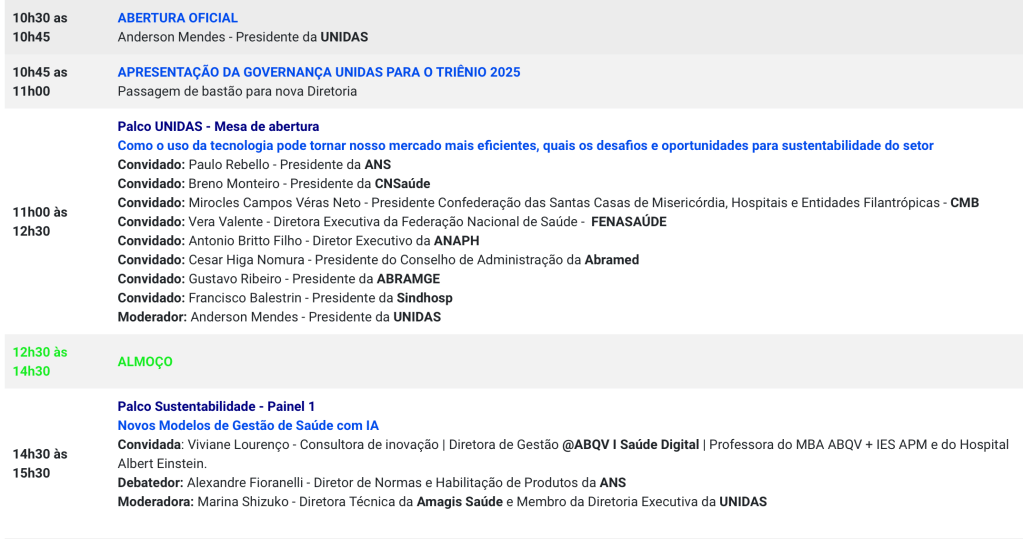Click guest Paulo Rebello, Presidente da ANS
This screenshot has height=539, width=1023.
tap(254, 164)
